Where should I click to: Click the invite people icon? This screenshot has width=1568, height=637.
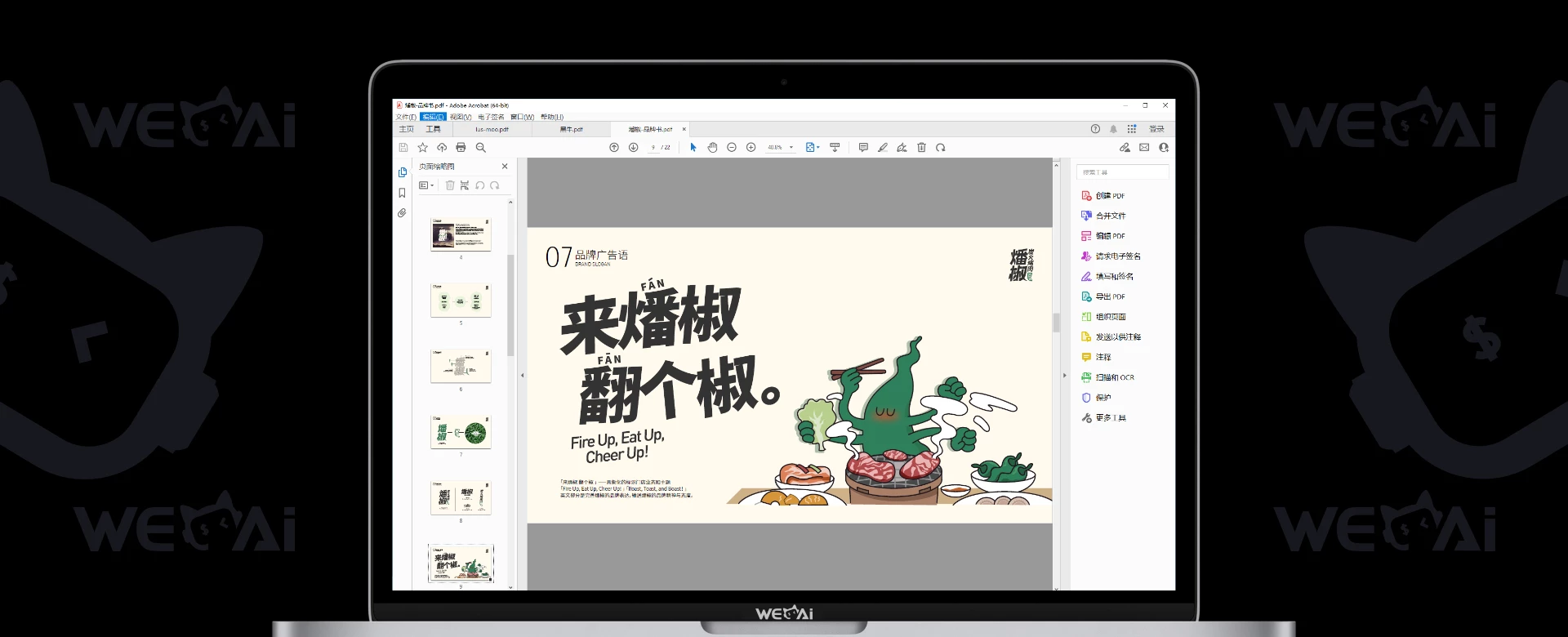point(1164,148)
